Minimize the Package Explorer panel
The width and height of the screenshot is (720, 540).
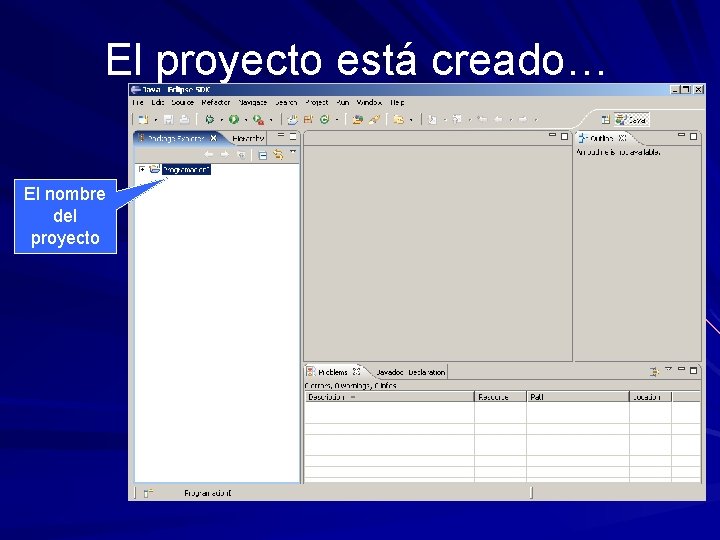[x=281, y=136]
